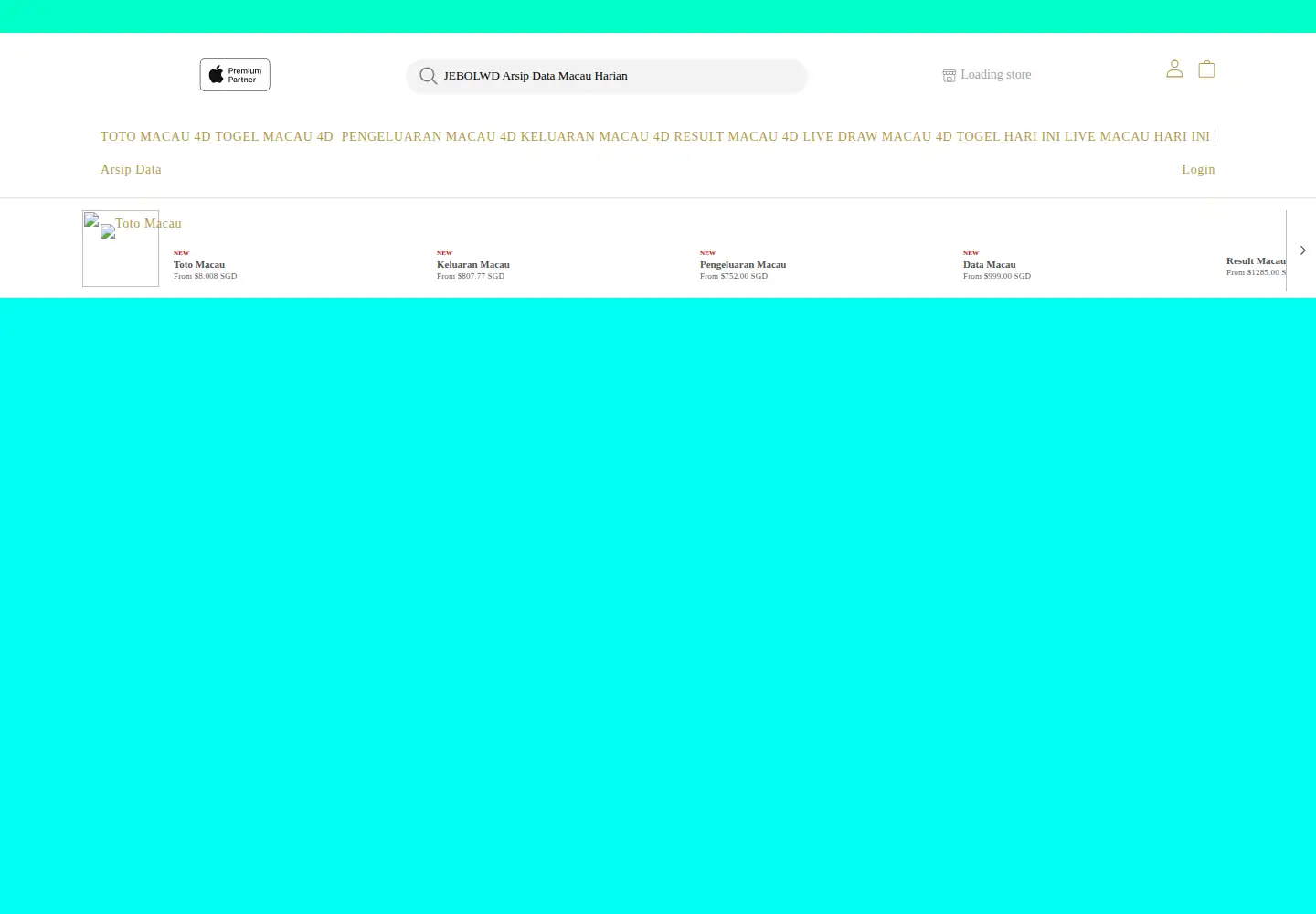Click the price From $807.77 SGD
Screen dimensions: 1316x914
471,276
